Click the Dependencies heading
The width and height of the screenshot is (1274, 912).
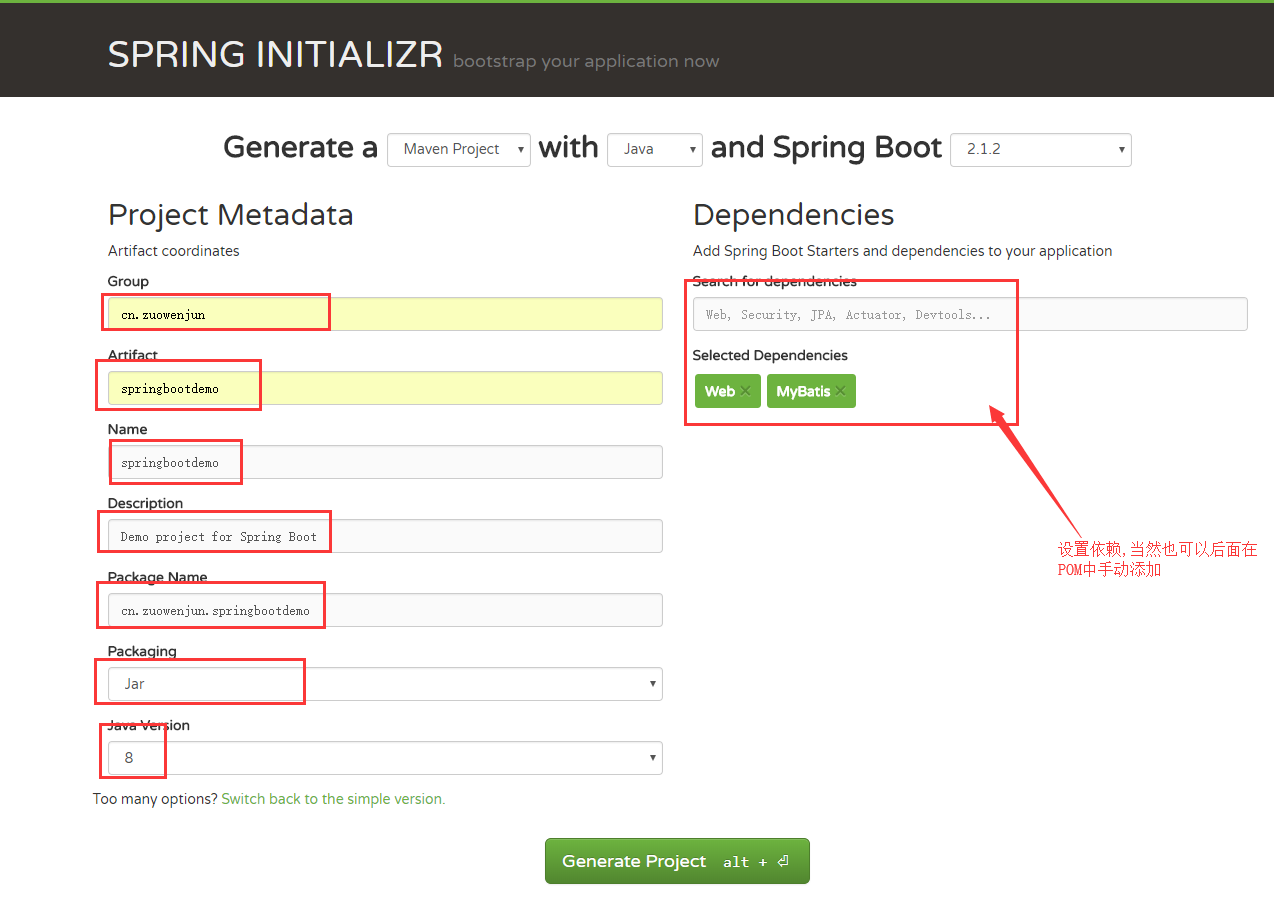click(794, 215)
